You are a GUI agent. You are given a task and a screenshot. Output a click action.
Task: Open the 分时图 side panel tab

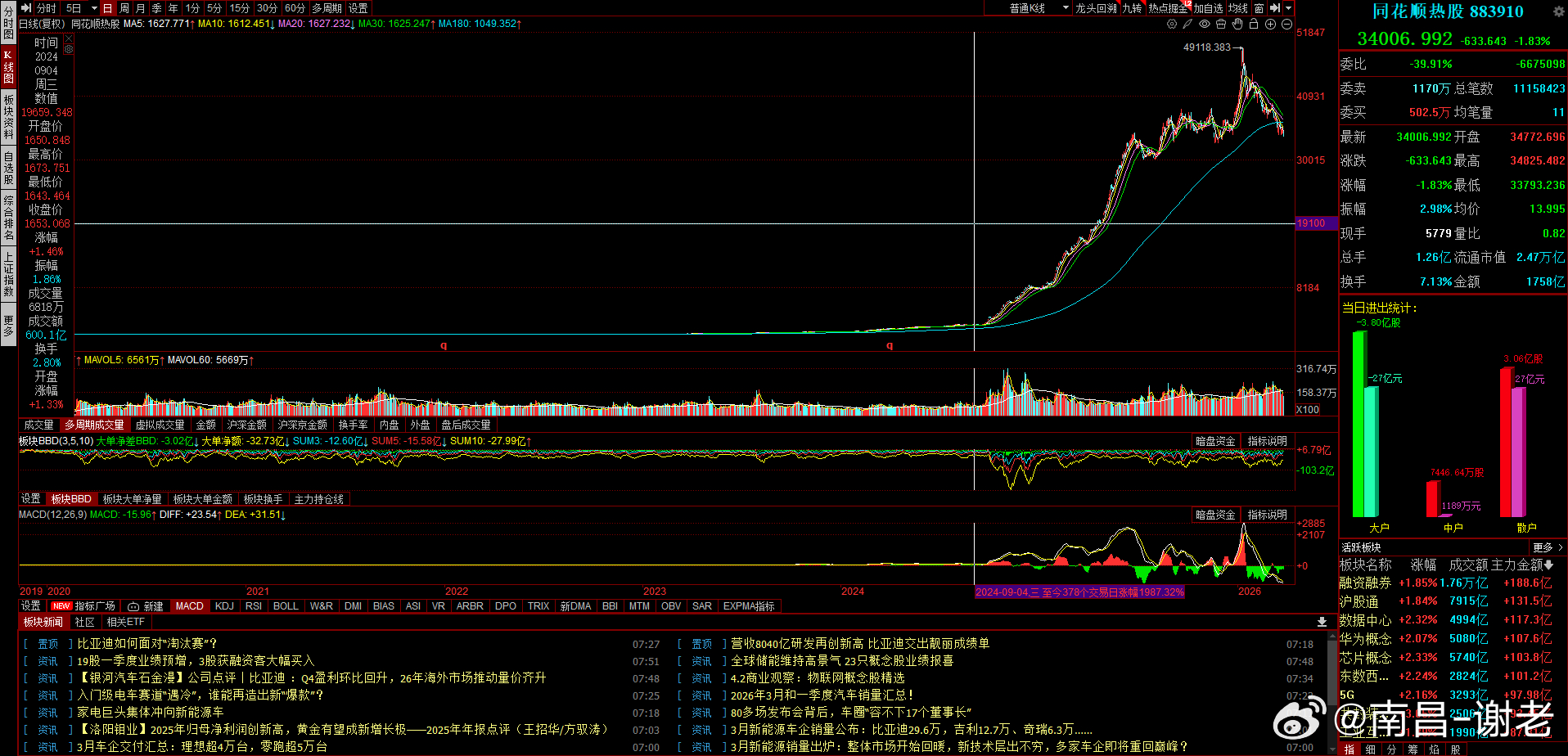8,23
